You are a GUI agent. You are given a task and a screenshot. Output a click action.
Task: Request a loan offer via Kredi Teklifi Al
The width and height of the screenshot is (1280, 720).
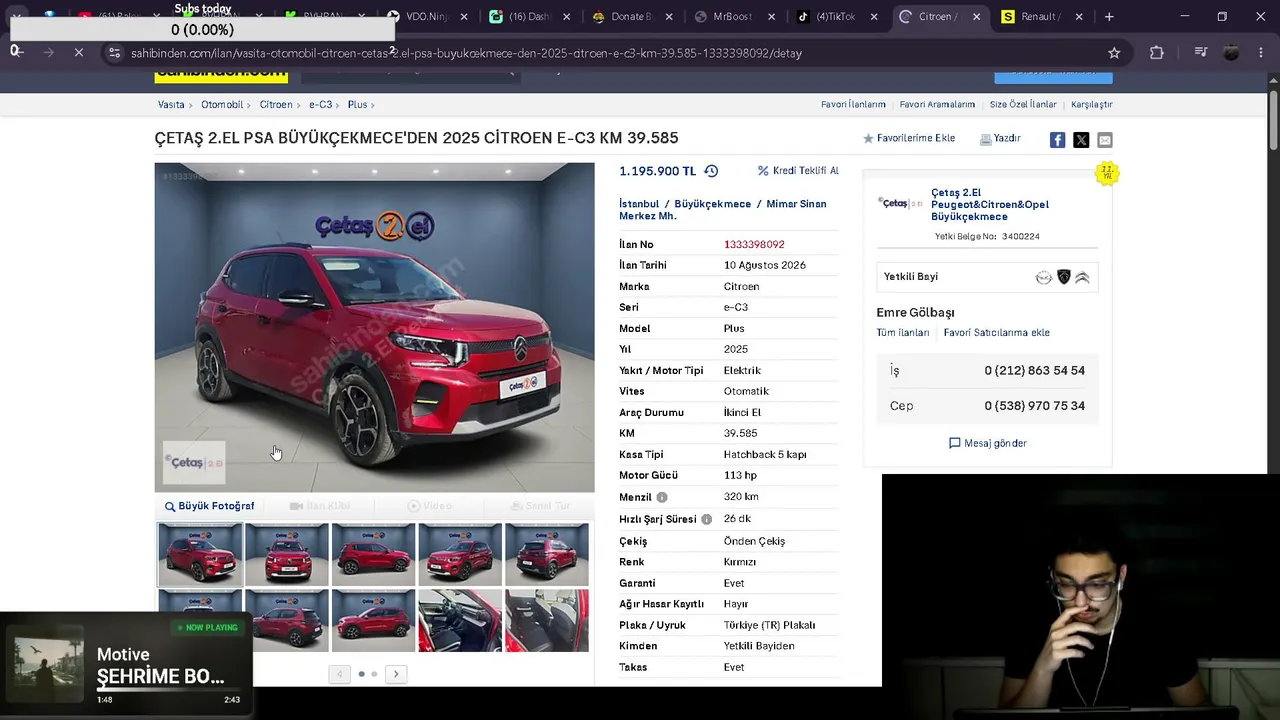point(798,171)
